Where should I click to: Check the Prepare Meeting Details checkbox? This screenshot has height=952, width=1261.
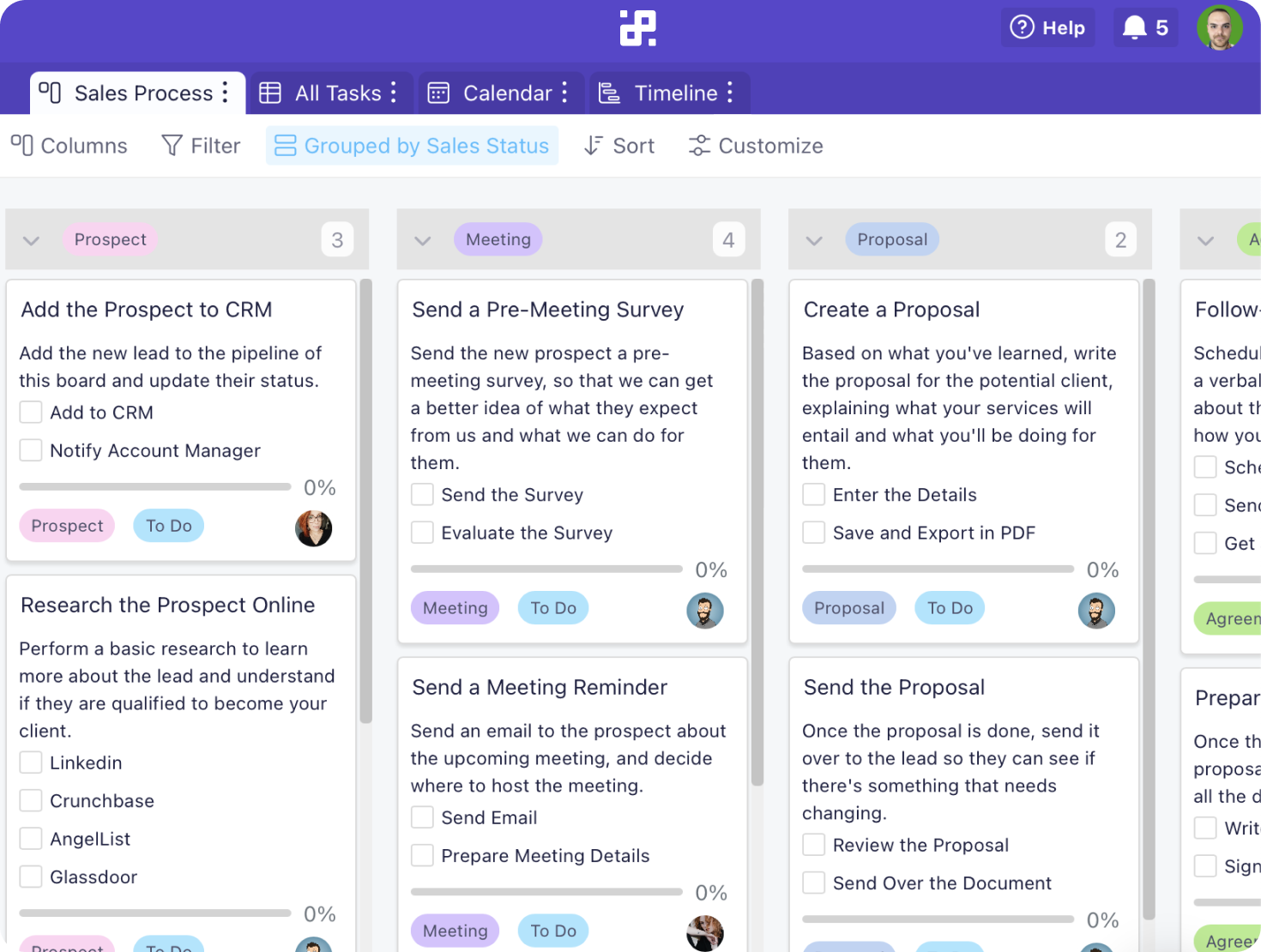tap(422, 856)
